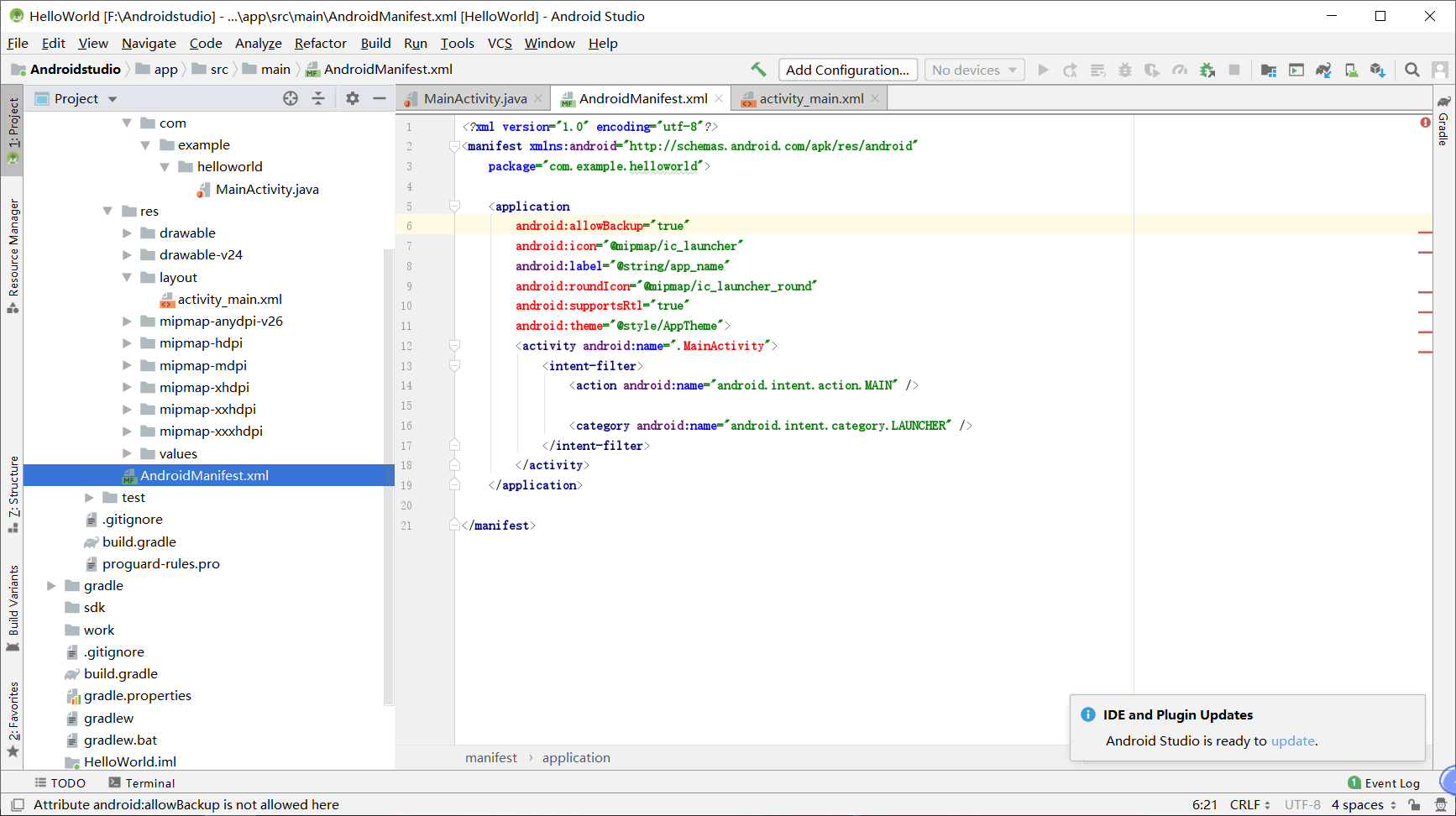Click the 4 spaces indent setting
Viewport: 1456px width, 816px height.
[x=1364, y=804]
